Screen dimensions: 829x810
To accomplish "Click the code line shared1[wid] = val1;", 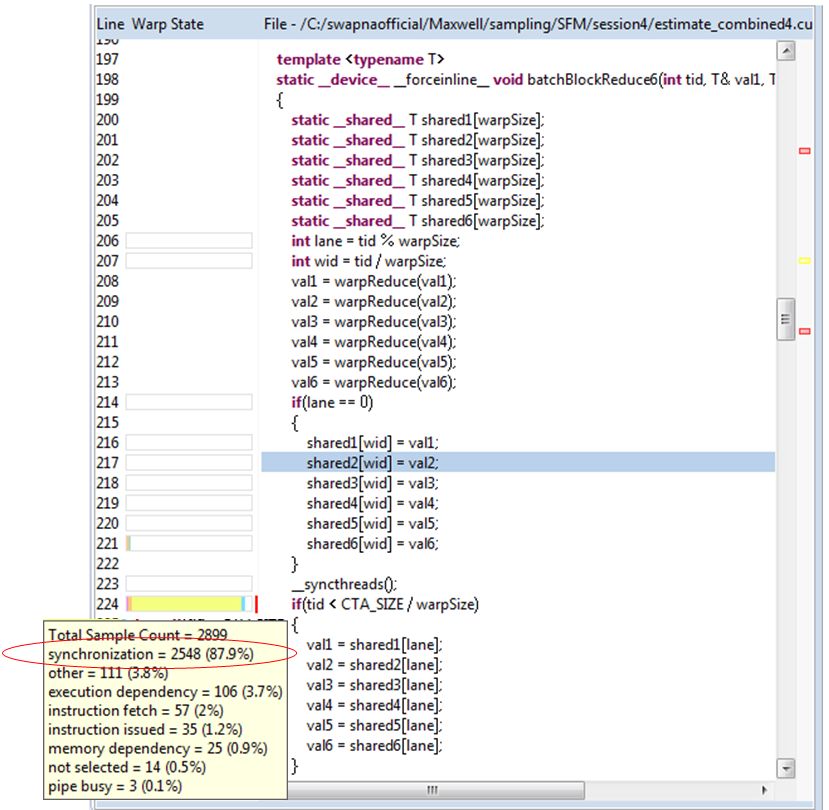I will (372, 443).
